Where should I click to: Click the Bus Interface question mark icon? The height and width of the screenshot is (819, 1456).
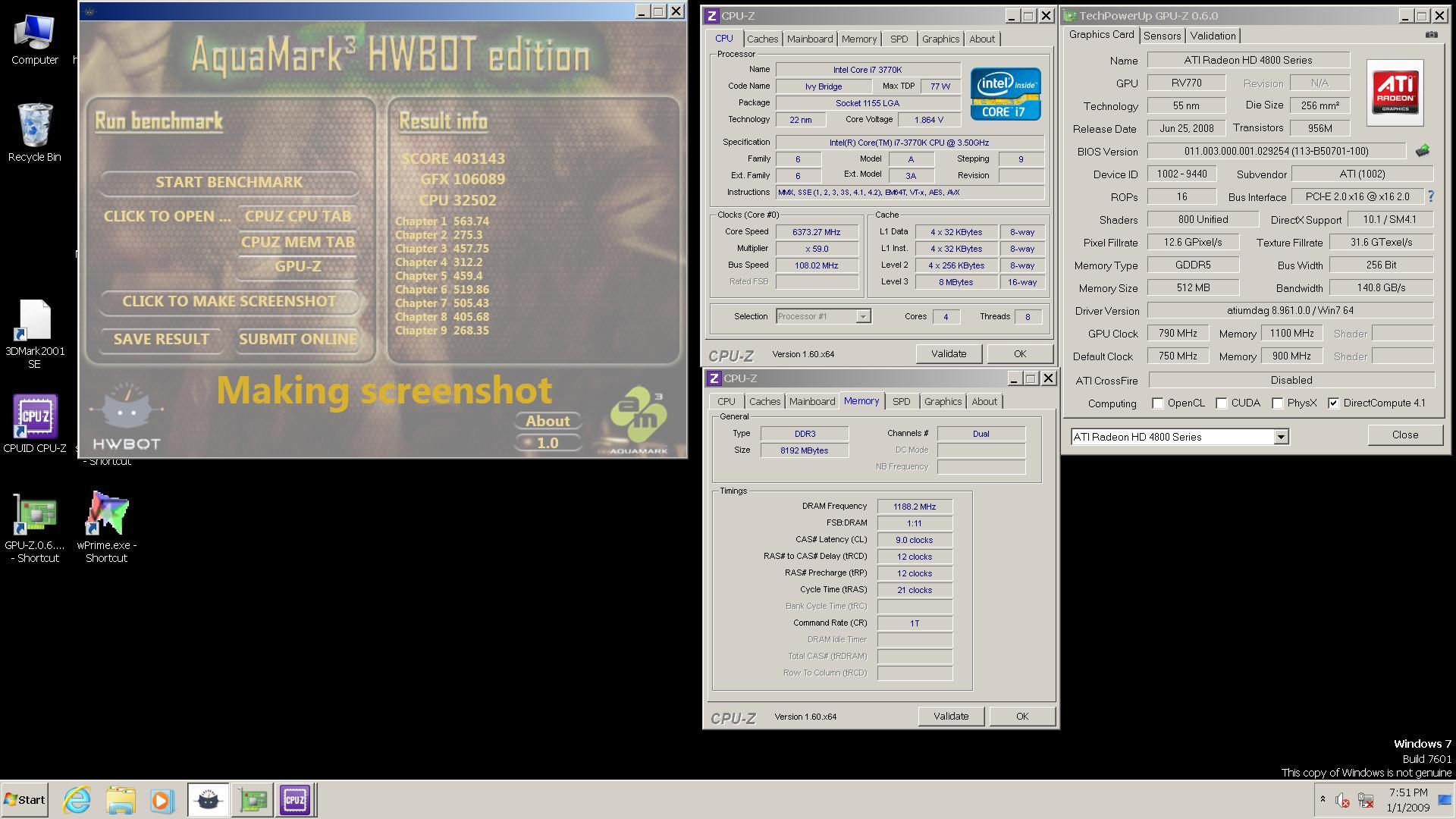1431,196
